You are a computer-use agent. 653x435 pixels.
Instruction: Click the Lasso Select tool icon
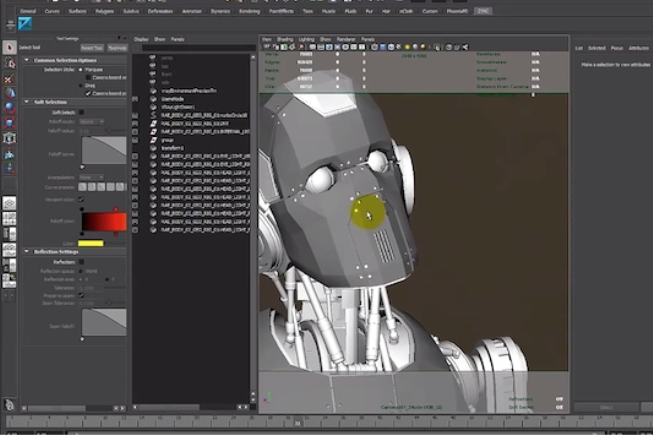pos(9,62)
